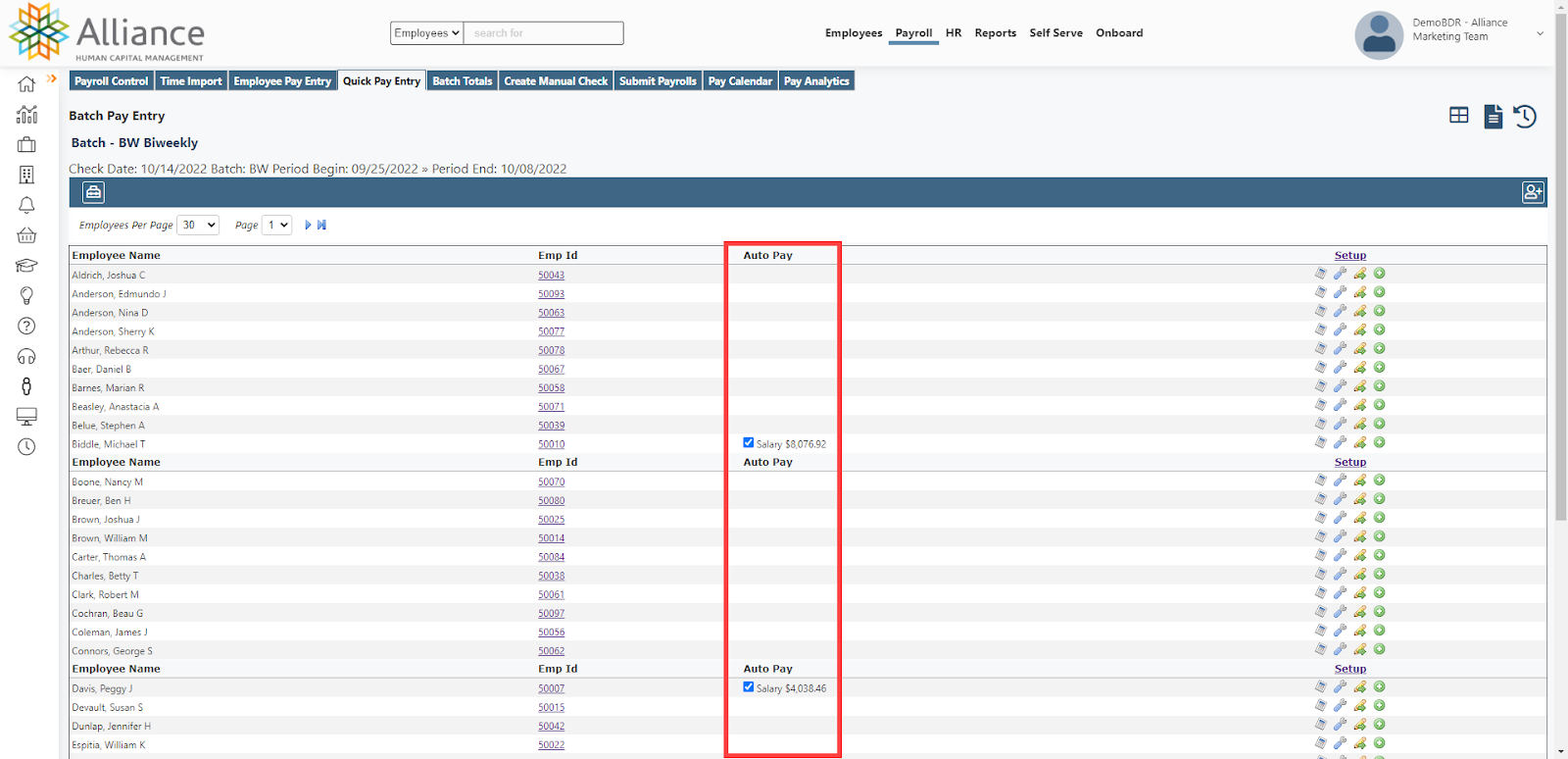Open employee ID 50097 link
This screenshot has height=759, width=1568.
[x=551, y=614]
